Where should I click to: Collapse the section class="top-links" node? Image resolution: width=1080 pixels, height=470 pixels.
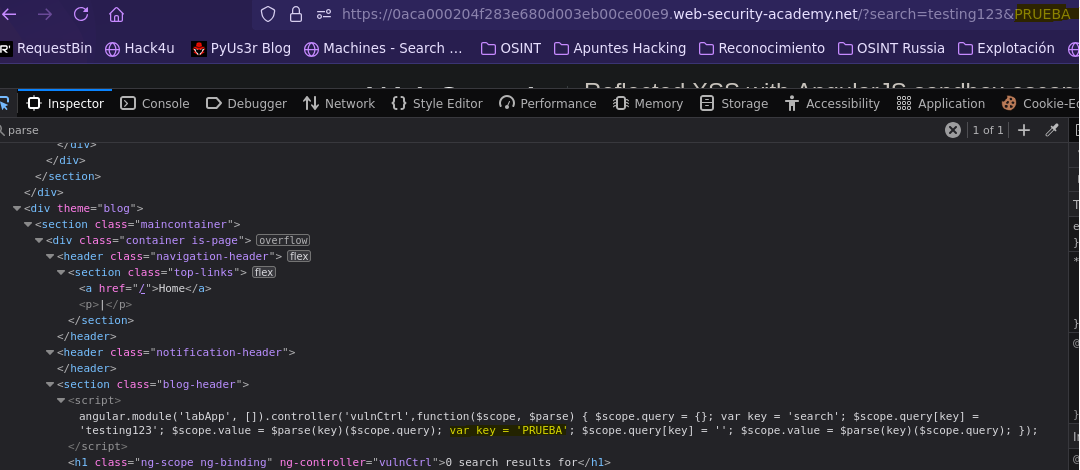pos(61,272)
